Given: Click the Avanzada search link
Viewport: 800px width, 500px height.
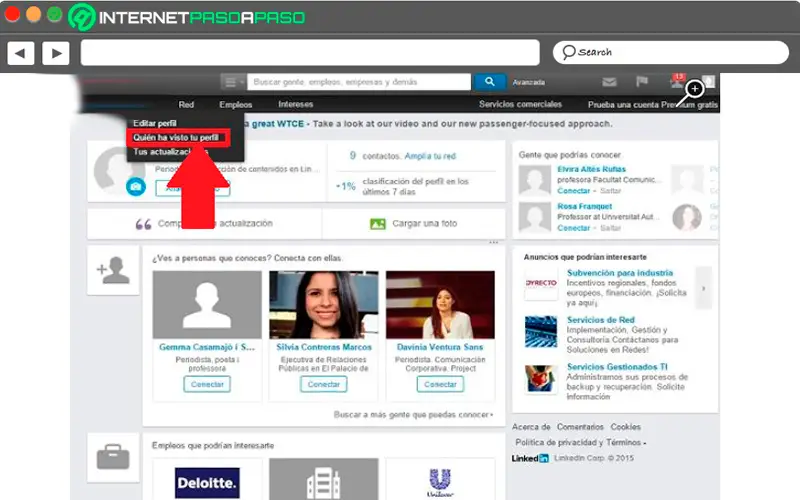Looking at the screenshot, I should pos(529,82).
